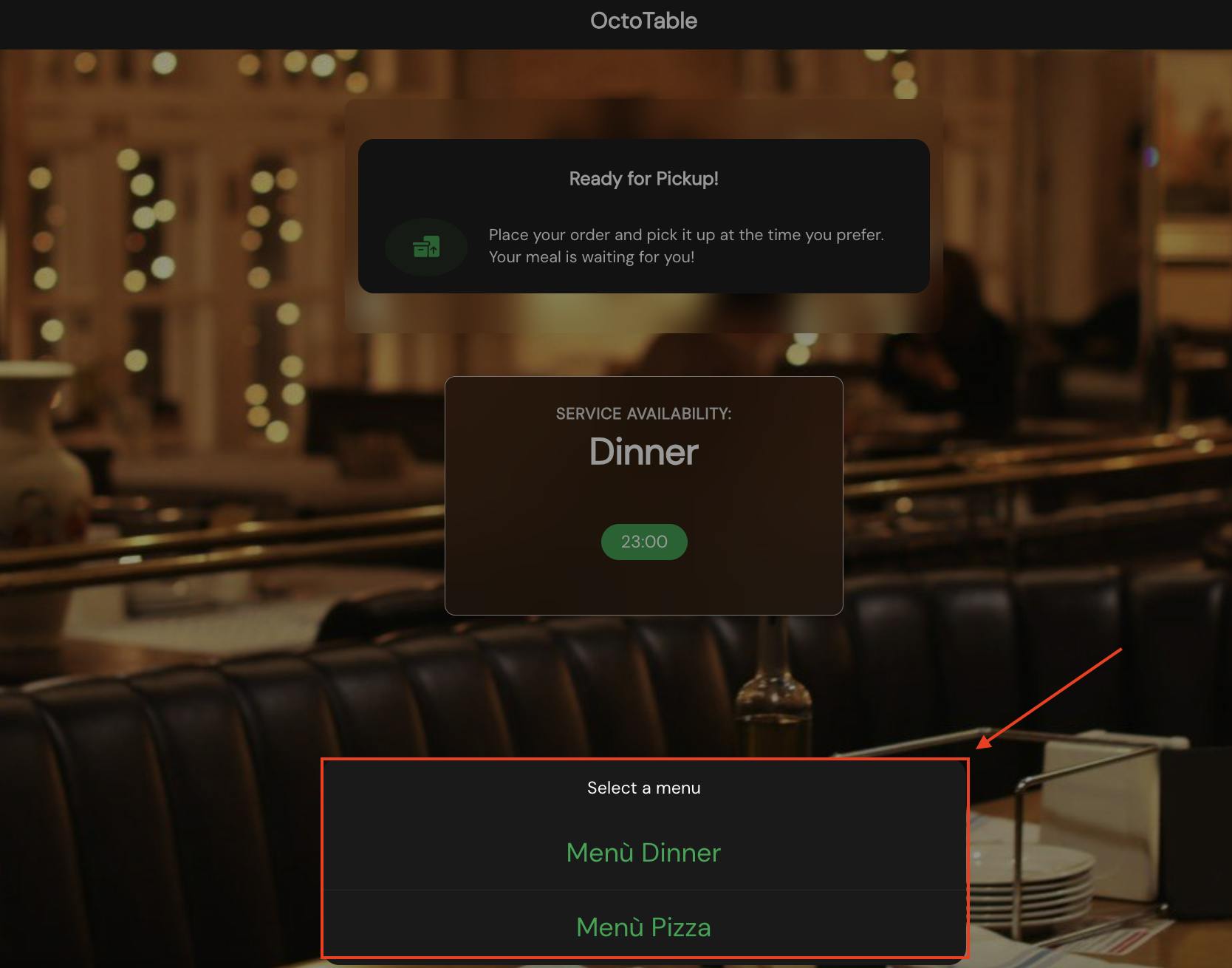Choose Menù Pizza from the menu list
1232x968 pixels.
click(643, 927)
